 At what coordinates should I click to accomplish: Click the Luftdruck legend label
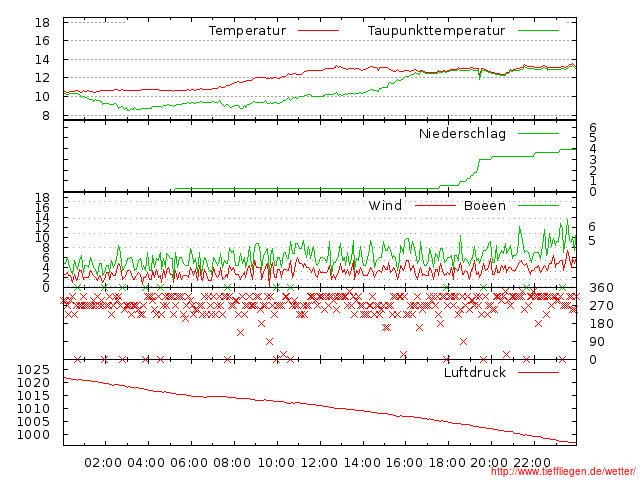[475, 372]
